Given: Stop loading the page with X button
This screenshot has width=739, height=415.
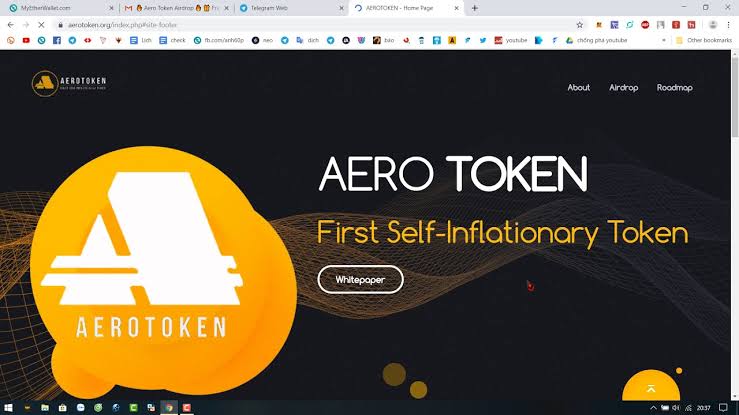Looking at the screenshot, I should [41, 25].
